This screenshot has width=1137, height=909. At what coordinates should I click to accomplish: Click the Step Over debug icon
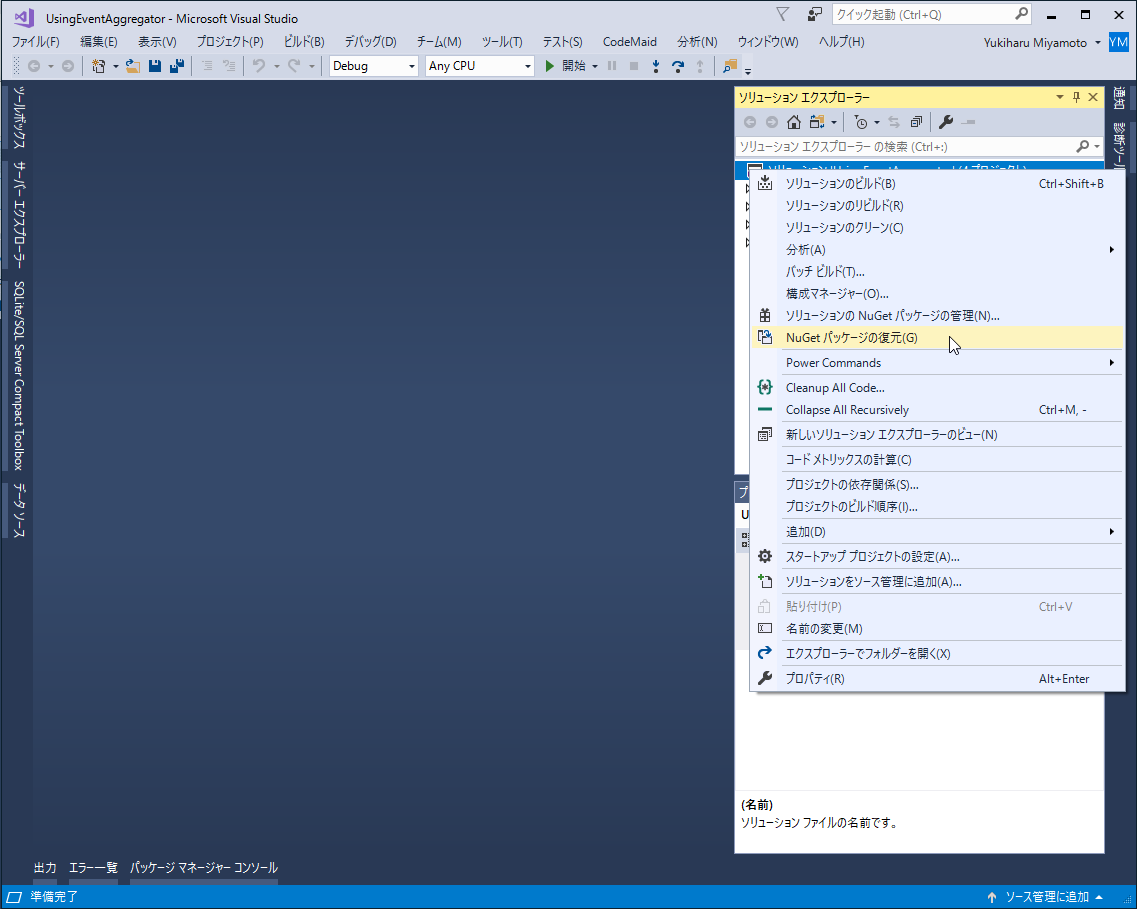(x=678, y=66)
